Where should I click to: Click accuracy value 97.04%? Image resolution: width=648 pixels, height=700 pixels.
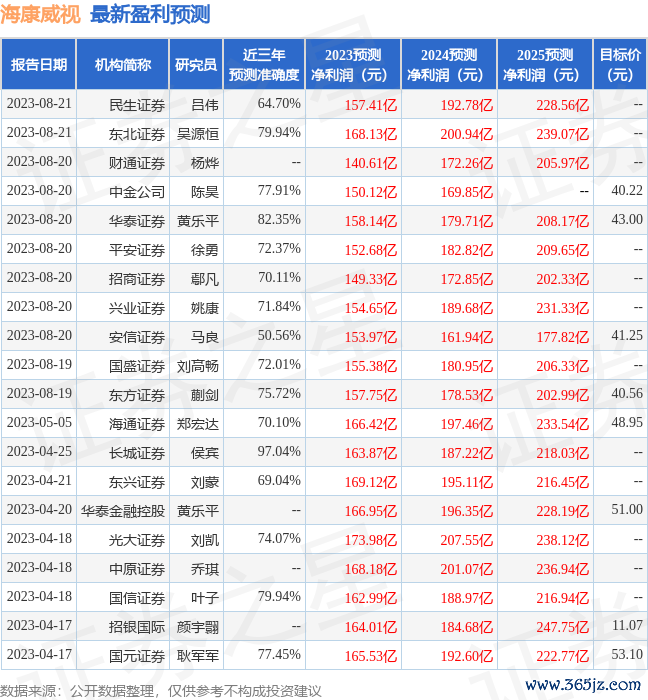coord(279,451)
